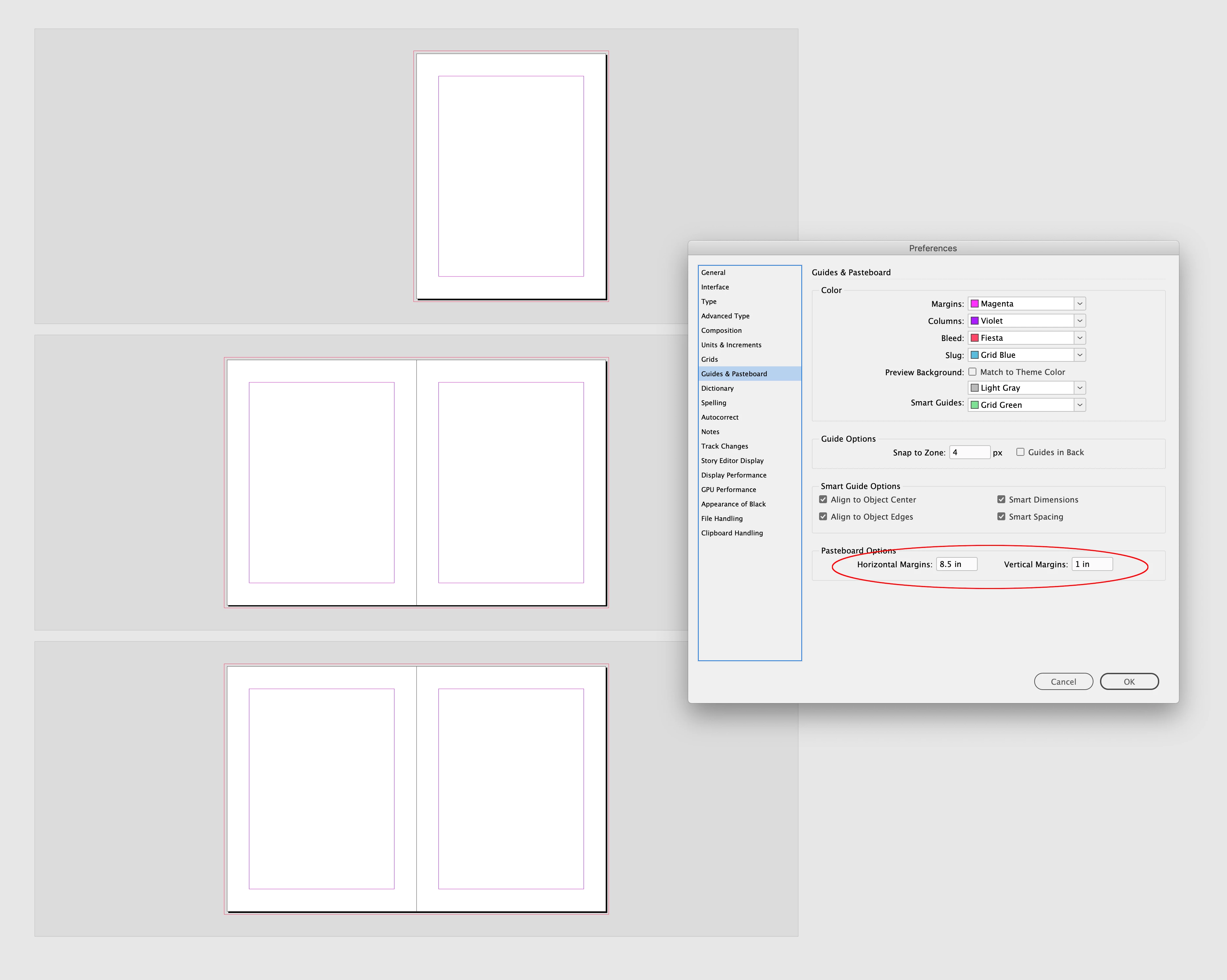Click the Snap to Zone field
Image resolution: width=1227 pixels, height=980 pixels.
[969, 453]
